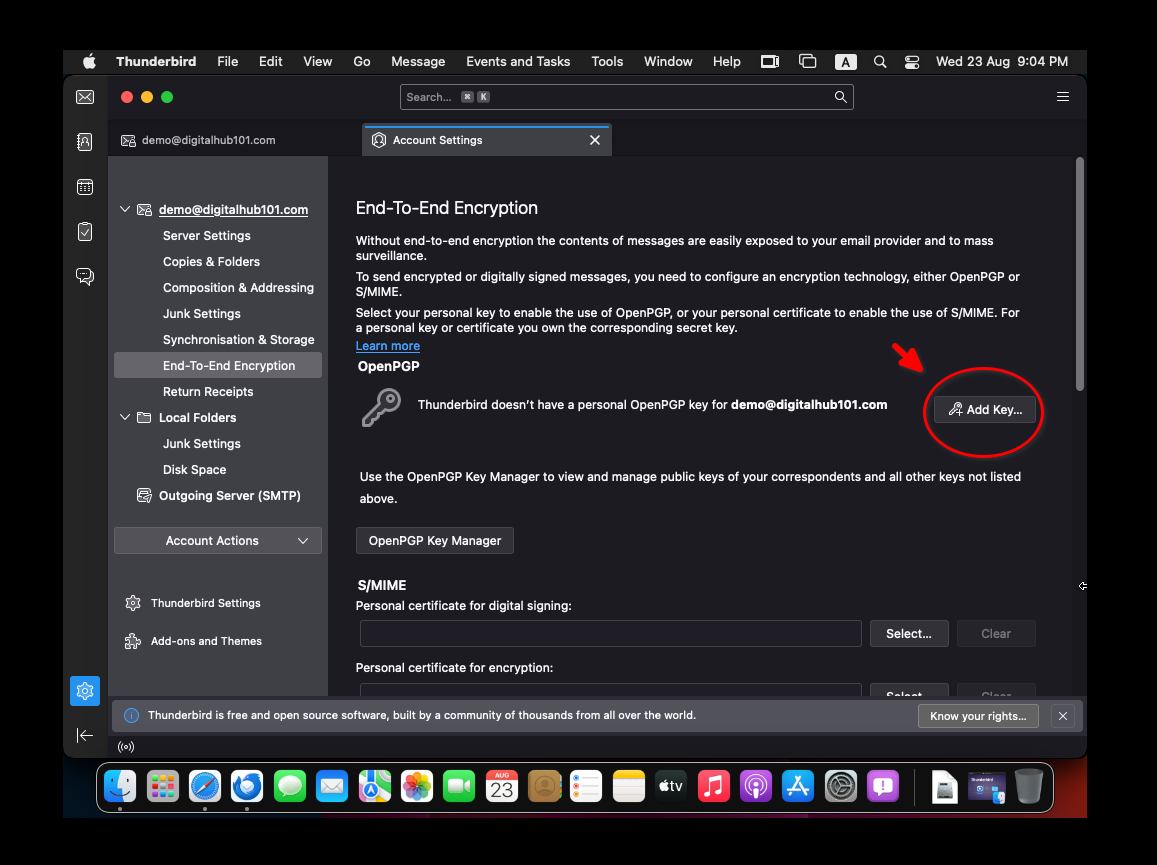Open the OpenPGP Key Manager
Image resolution: width=1157 pixels, height=865 pixels.
(x=435, y=541)
